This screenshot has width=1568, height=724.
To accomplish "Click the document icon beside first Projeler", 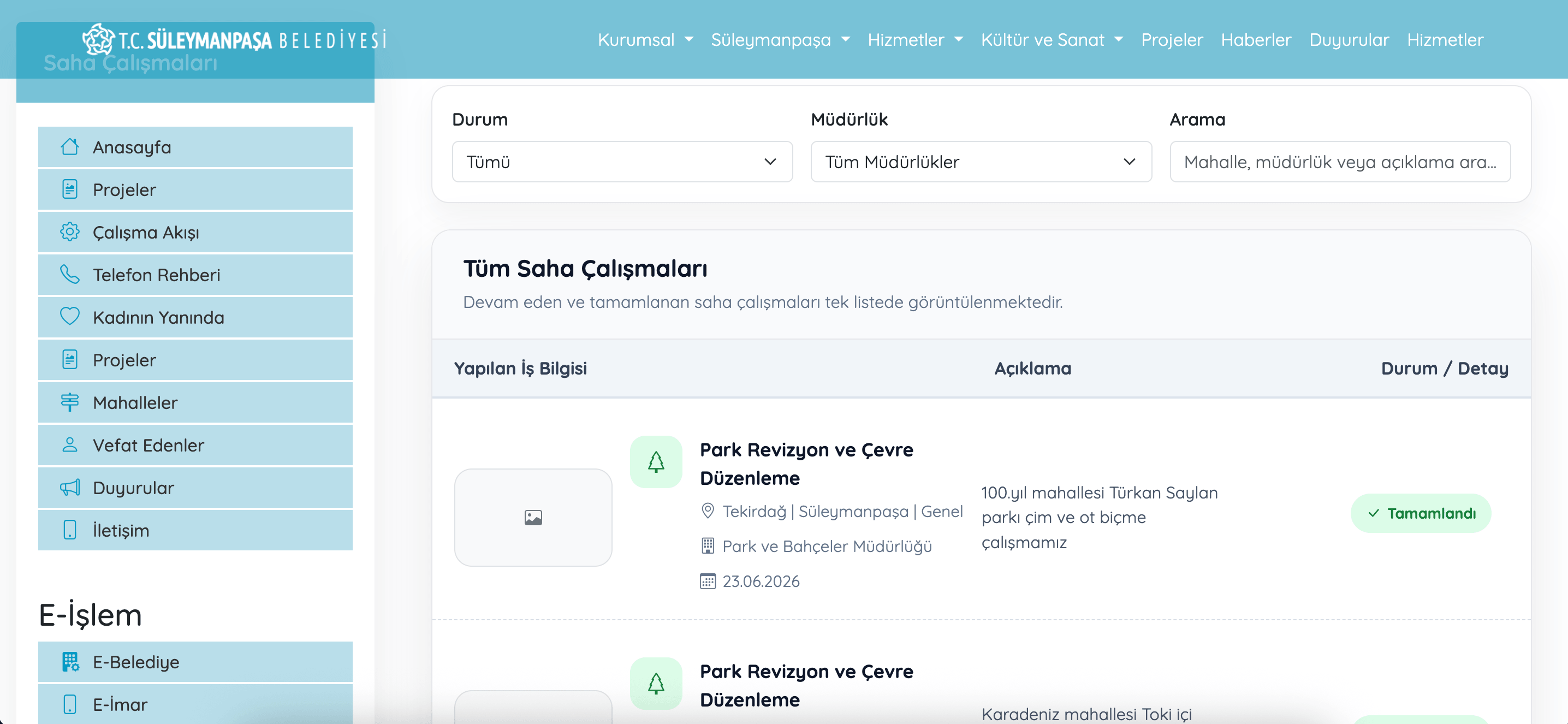I will (x=70, y=189).
